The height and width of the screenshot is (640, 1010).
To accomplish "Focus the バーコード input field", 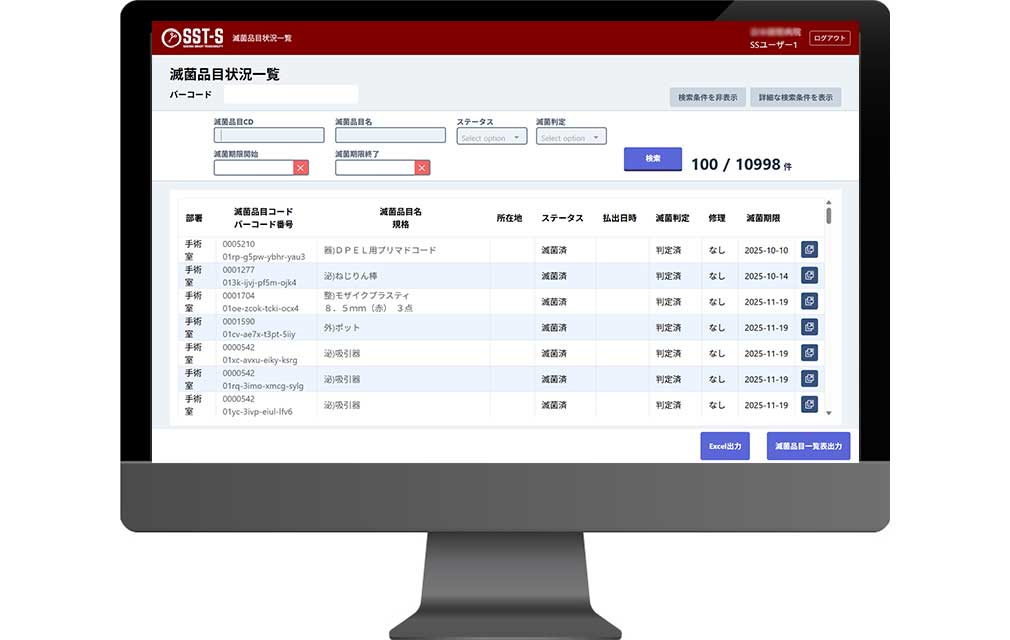I will (x=290, y=95).
